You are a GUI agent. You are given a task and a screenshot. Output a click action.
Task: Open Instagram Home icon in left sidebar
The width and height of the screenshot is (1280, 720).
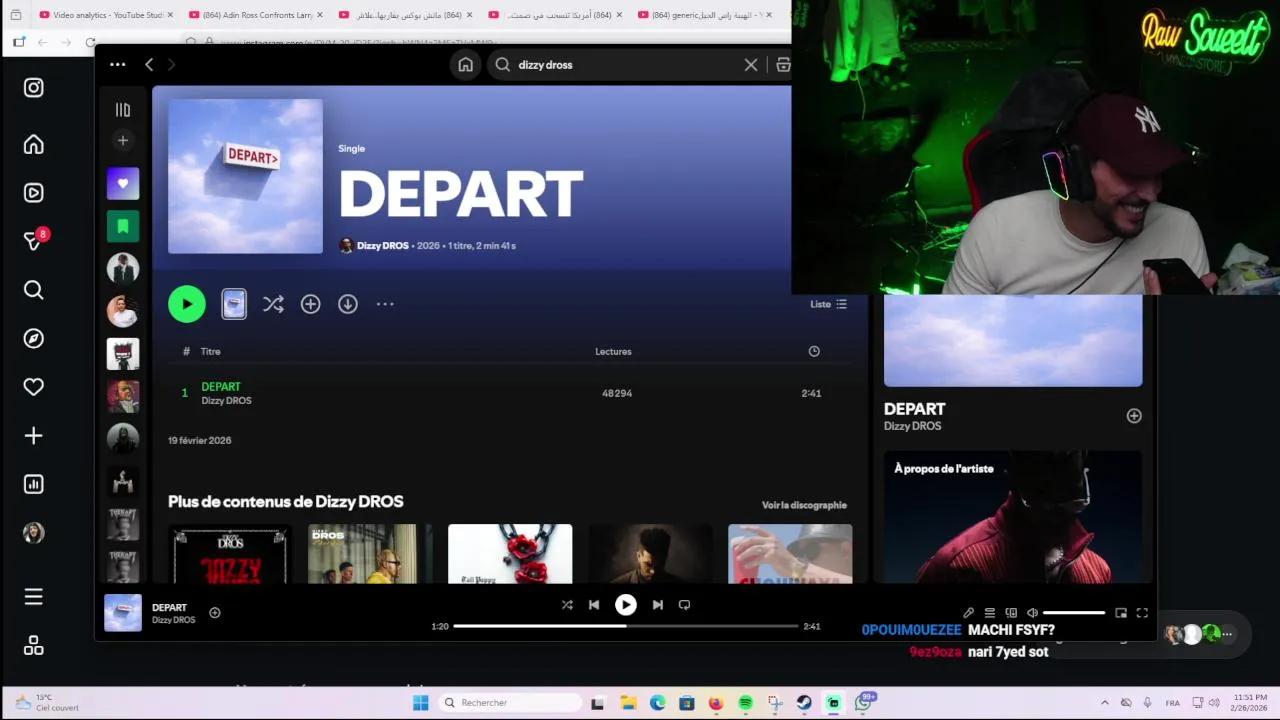(x=34, y=145)
